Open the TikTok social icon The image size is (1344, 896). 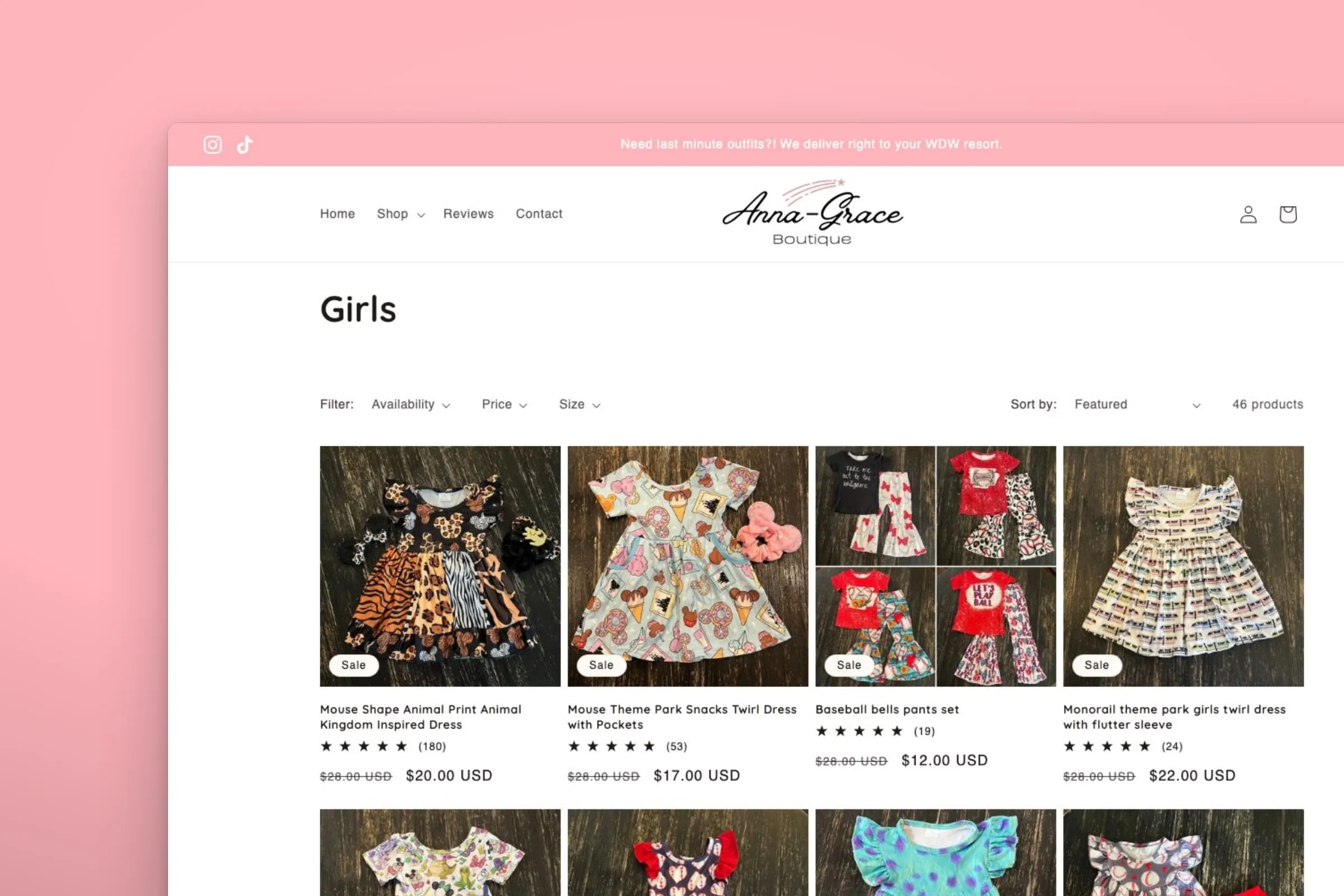[245, 144]
